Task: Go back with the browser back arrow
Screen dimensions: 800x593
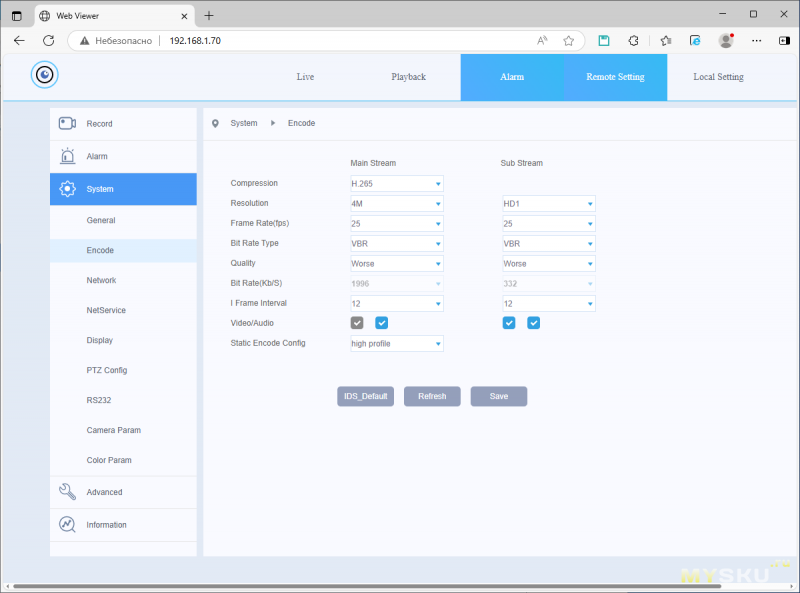Action: coord(19,41)
